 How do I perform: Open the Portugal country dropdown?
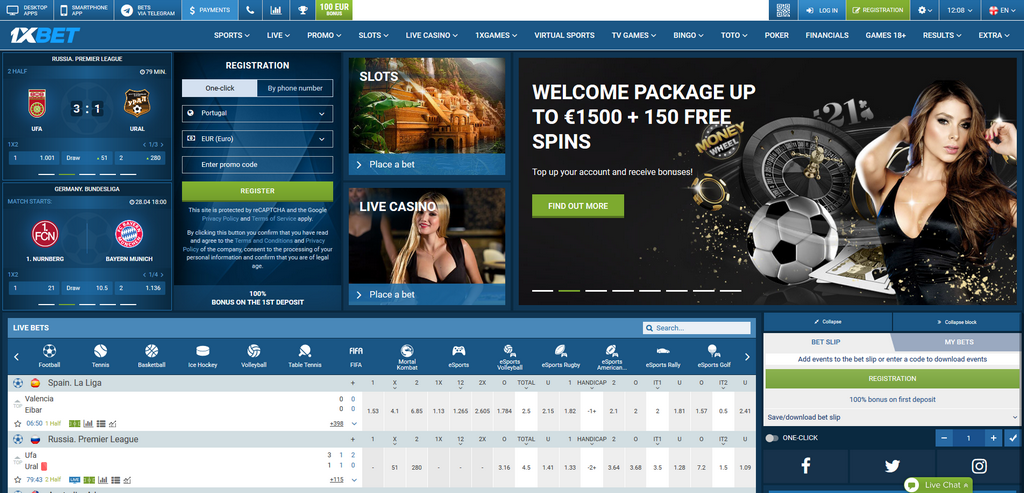[x=257, y=113]
